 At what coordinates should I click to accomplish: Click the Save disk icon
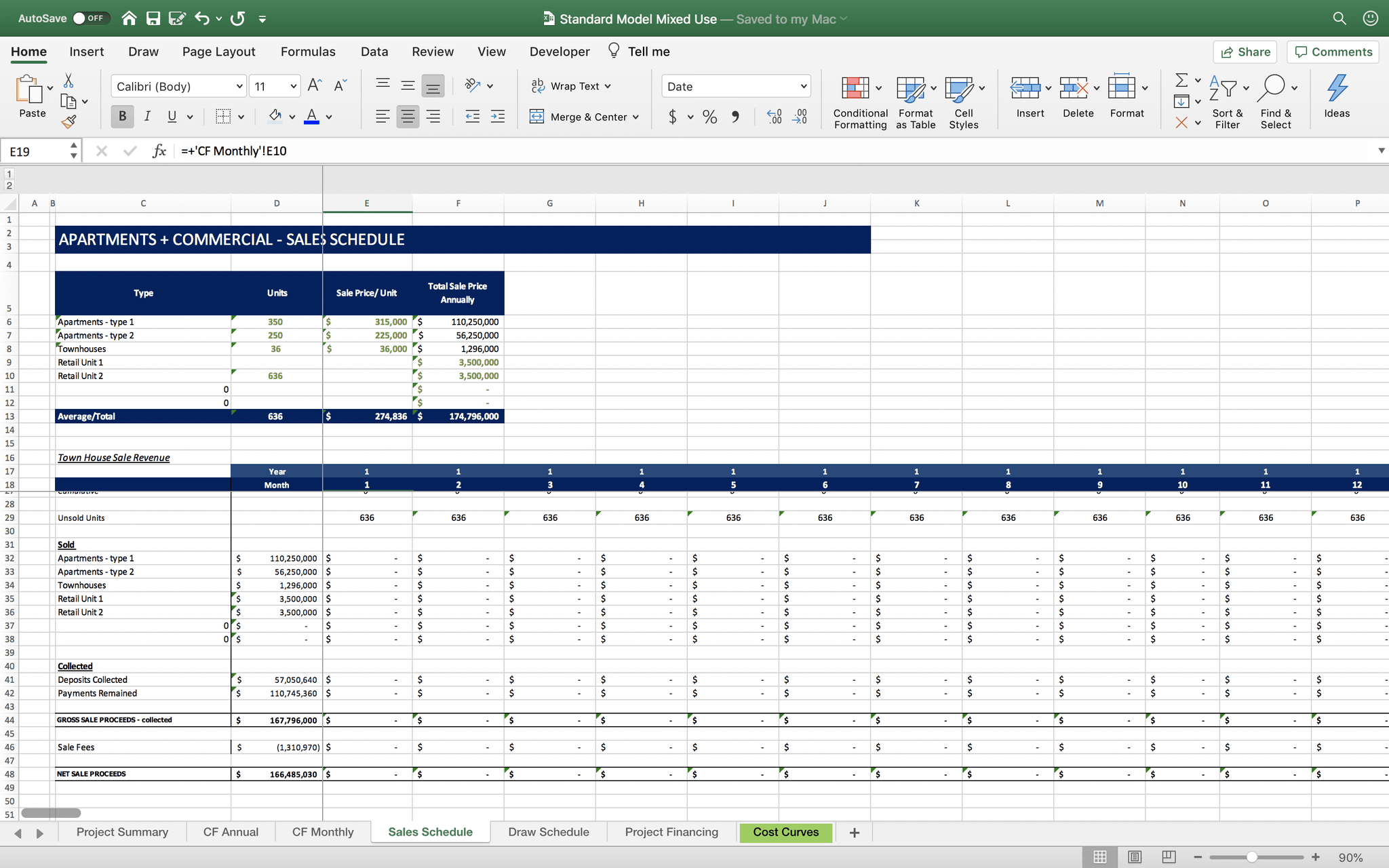click(x=153, y=18)
